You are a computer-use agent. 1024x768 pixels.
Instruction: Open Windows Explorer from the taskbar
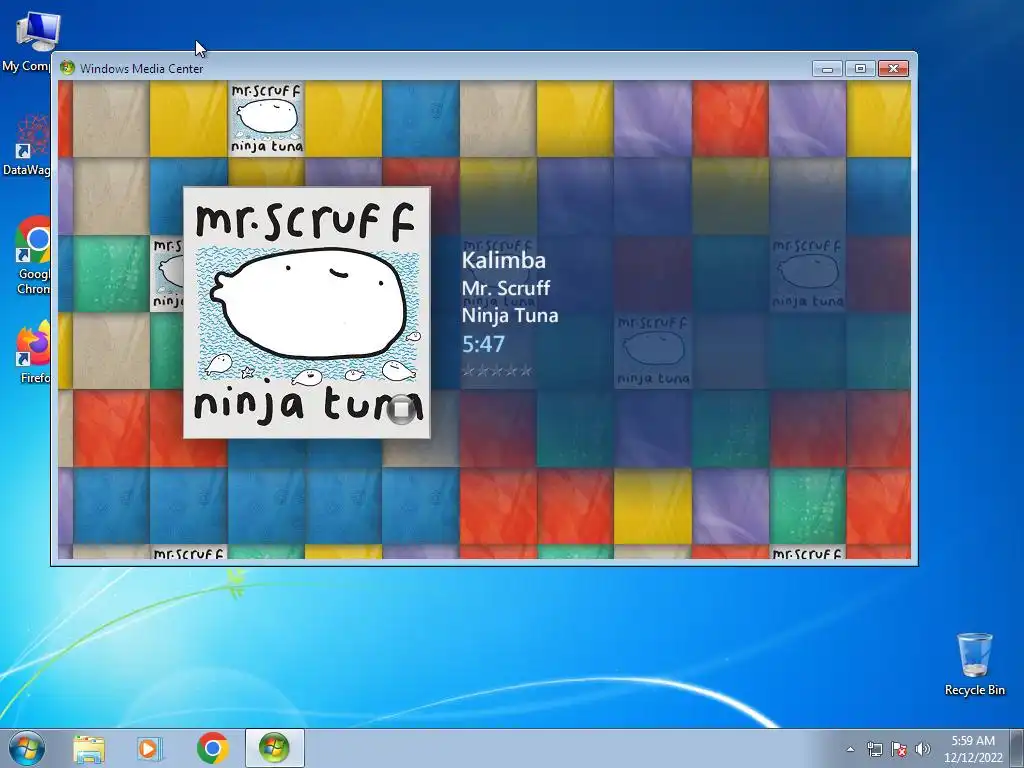point(89,748)
